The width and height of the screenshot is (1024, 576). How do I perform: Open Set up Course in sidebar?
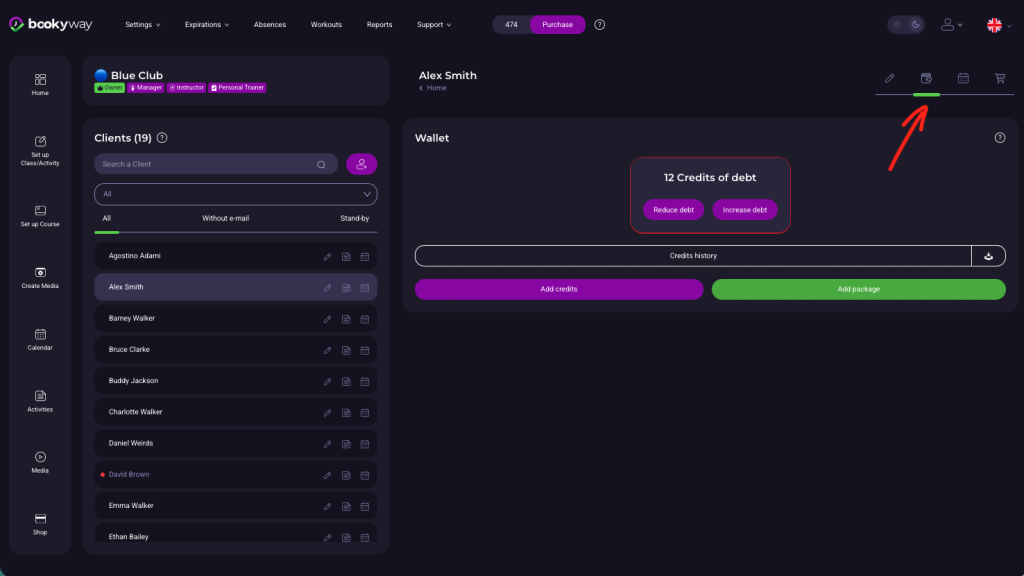tap(40, 216)
